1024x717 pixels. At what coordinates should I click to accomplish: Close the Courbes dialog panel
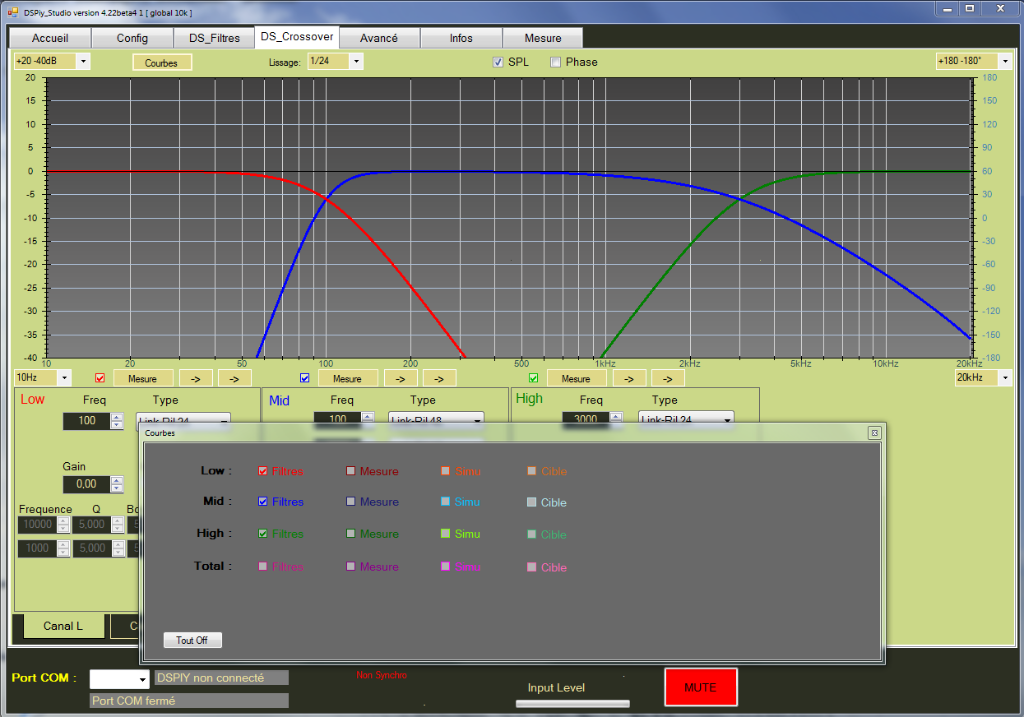pos(873,433)
